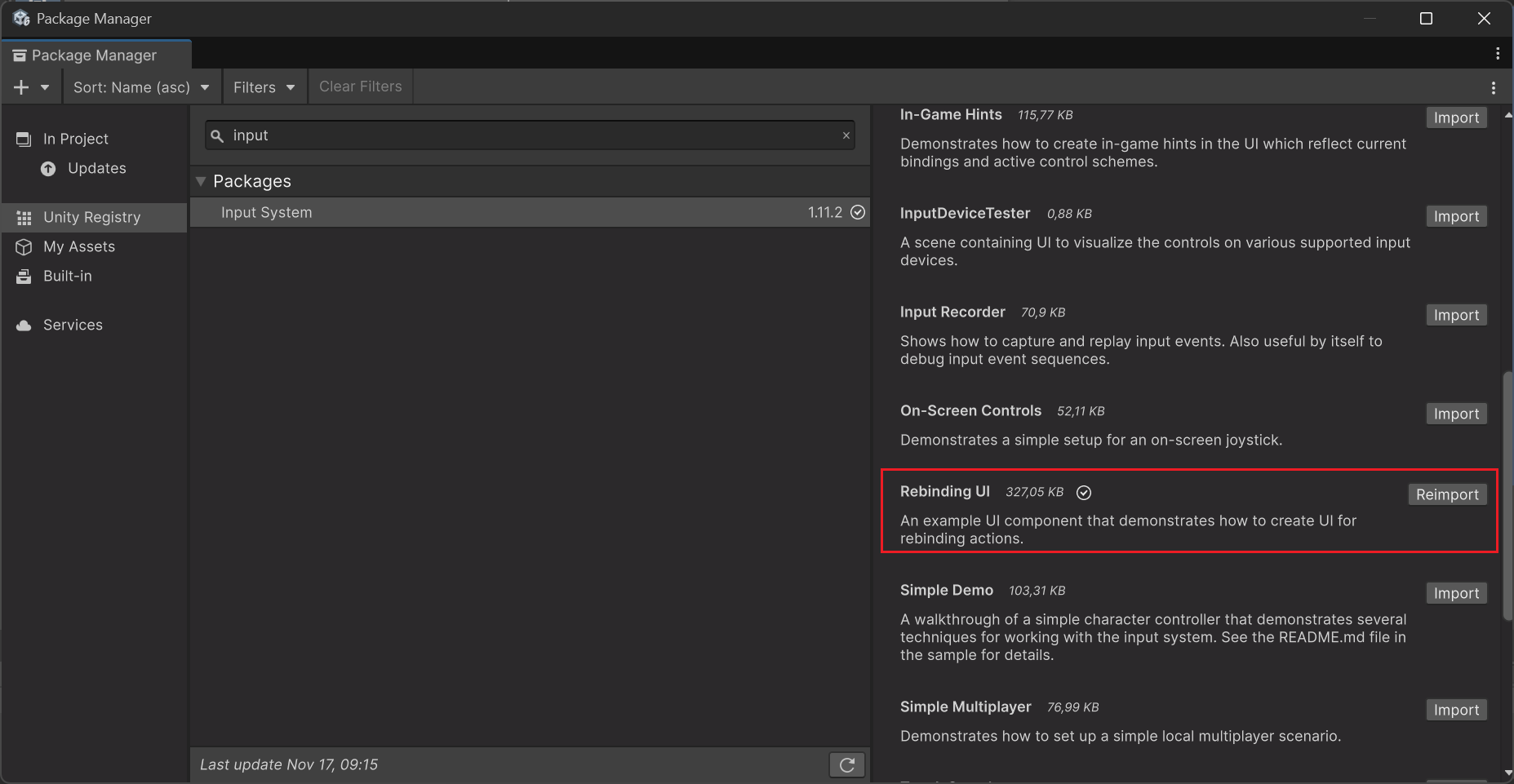This screenshot has height=784, width=1514.
Task: Import the Simple Demo sample
Action: (x=1455, y=592)
